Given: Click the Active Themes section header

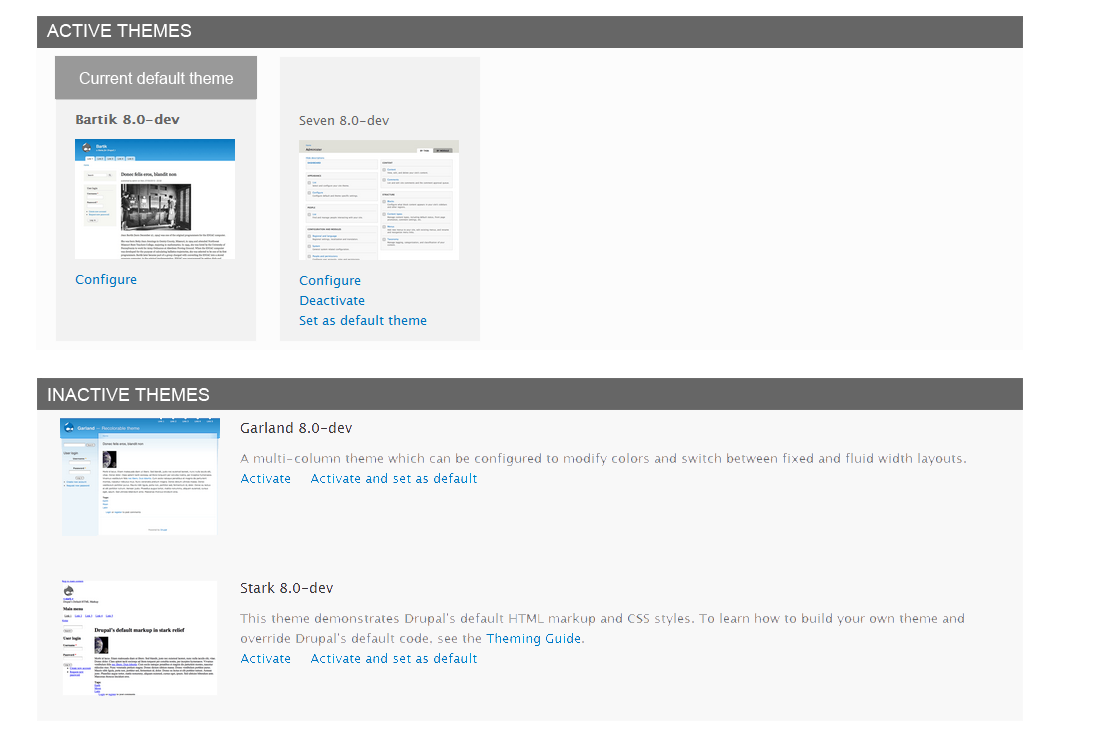Looking at the screenshot, I should [x=530, y=32].
